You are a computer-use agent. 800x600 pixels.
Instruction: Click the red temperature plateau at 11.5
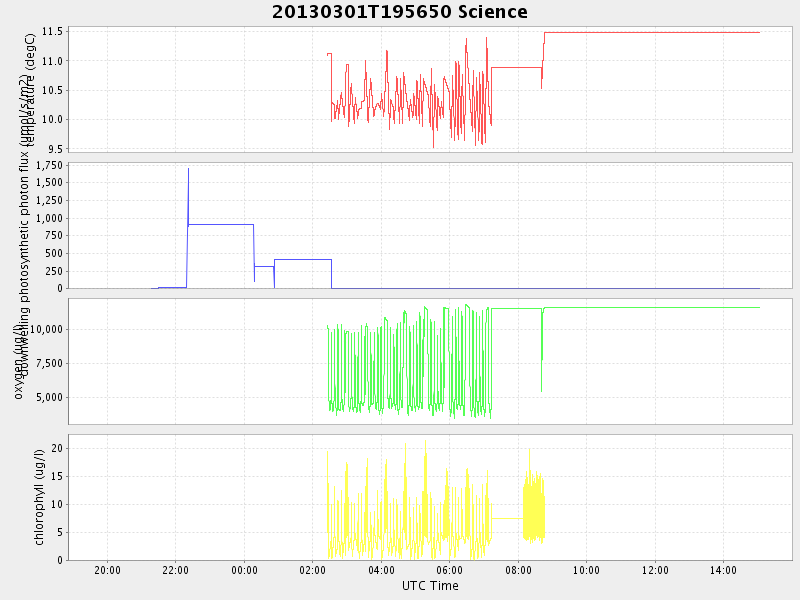point(652,33)
